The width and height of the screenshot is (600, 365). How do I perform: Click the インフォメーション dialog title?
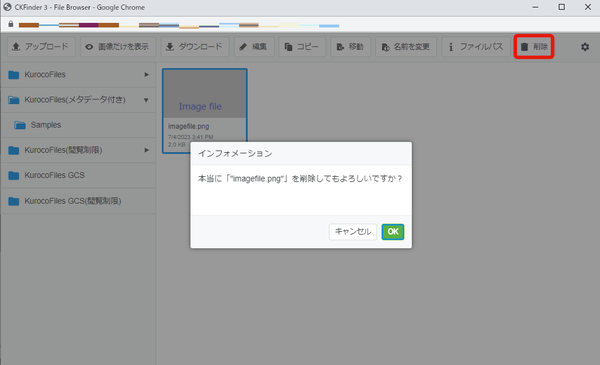(235, 153)
